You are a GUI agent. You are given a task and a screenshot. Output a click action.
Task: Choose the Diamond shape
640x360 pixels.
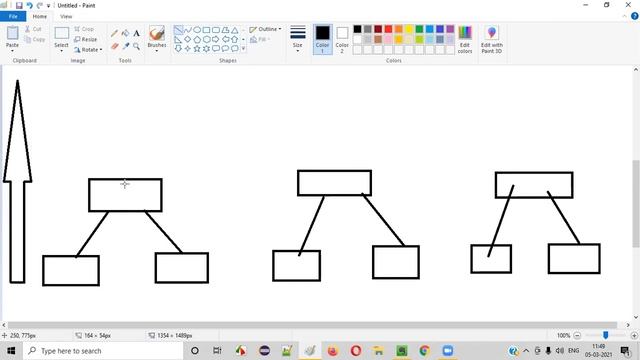[188, 39]
